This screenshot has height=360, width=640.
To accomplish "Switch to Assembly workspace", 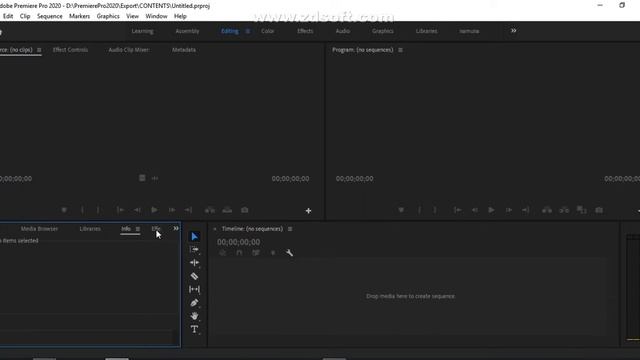I will (187, 31).
